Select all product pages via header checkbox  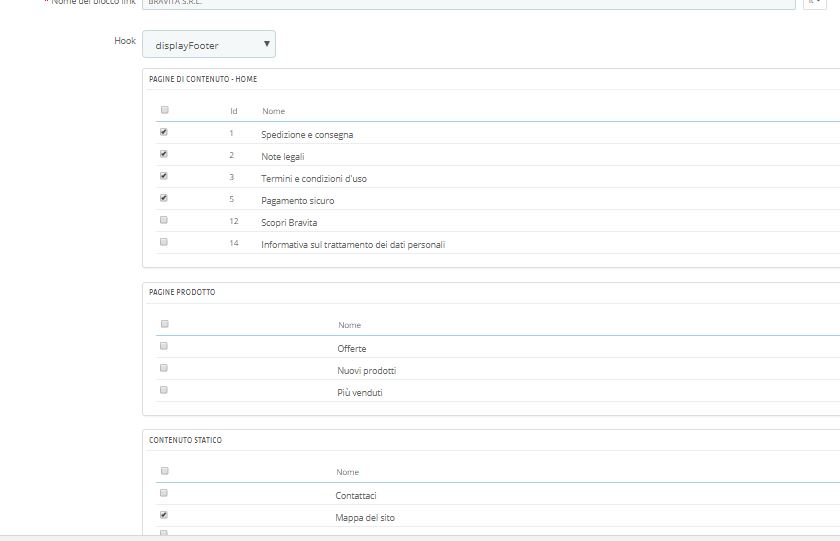[164, 324]
